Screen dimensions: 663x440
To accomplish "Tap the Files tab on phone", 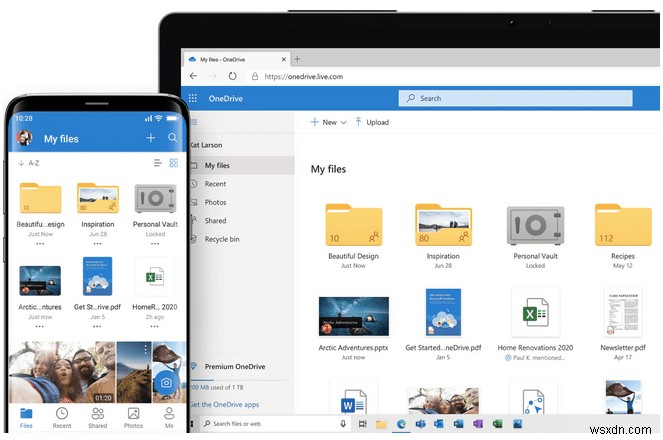I will [26, 418].
